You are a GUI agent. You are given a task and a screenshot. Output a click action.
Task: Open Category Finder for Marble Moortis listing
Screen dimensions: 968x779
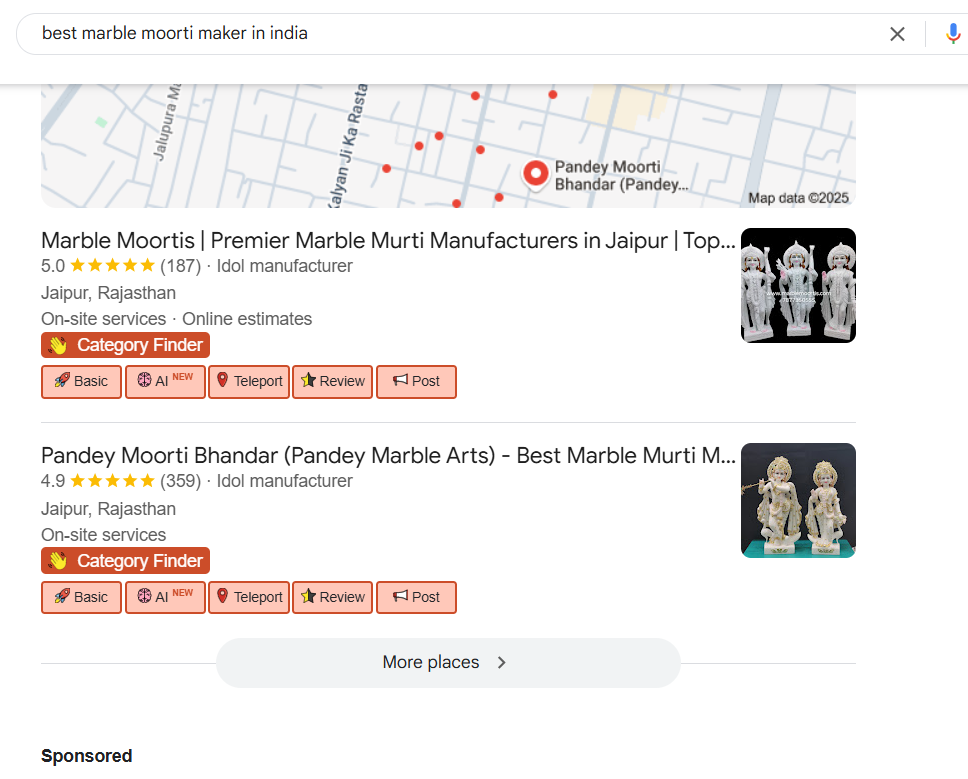[126, 345]
